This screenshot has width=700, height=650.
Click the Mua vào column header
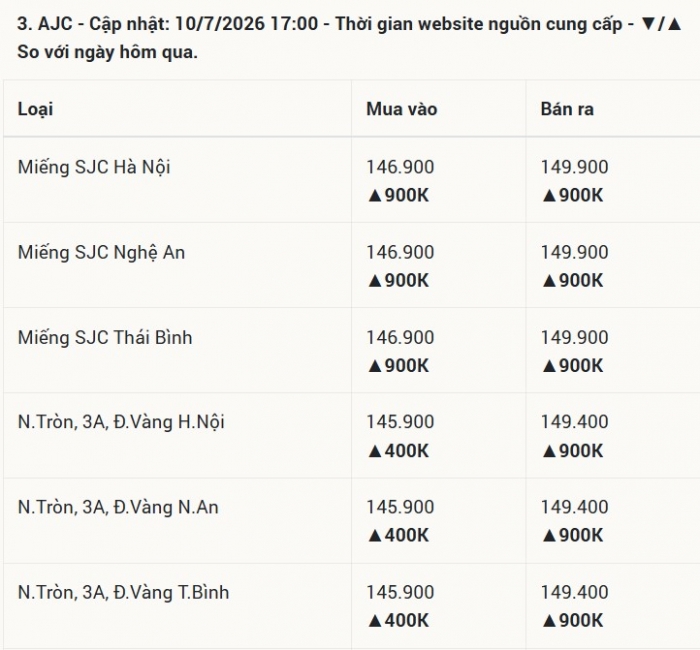pyautogui.click(x=401, y=109)
